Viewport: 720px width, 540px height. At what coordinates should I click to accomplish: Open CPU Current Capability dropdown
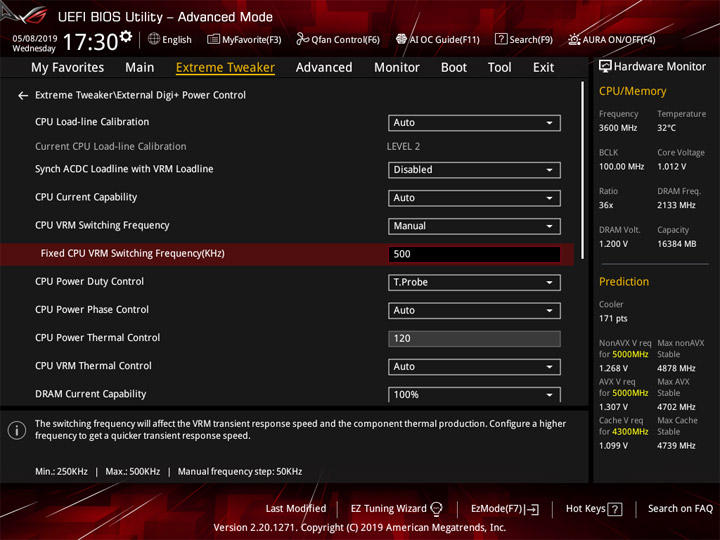(x=474, y=198)
